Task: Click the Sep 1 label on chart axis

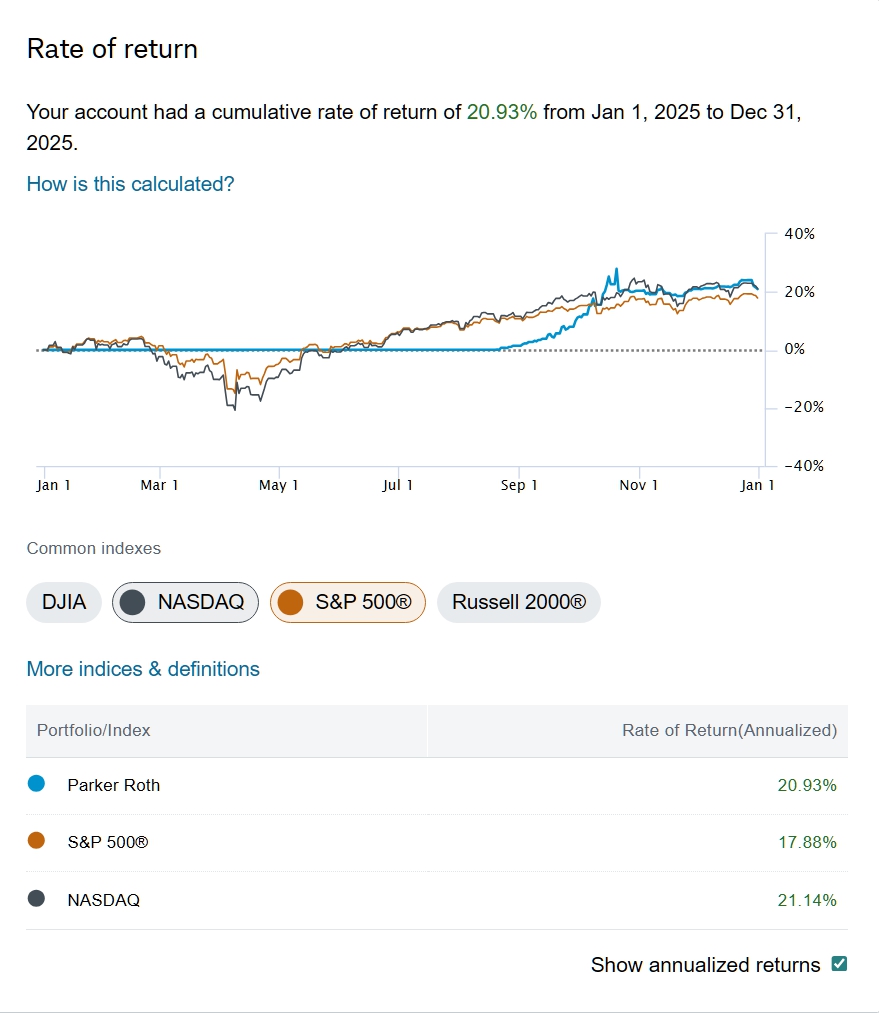Action: click(519, 485)
